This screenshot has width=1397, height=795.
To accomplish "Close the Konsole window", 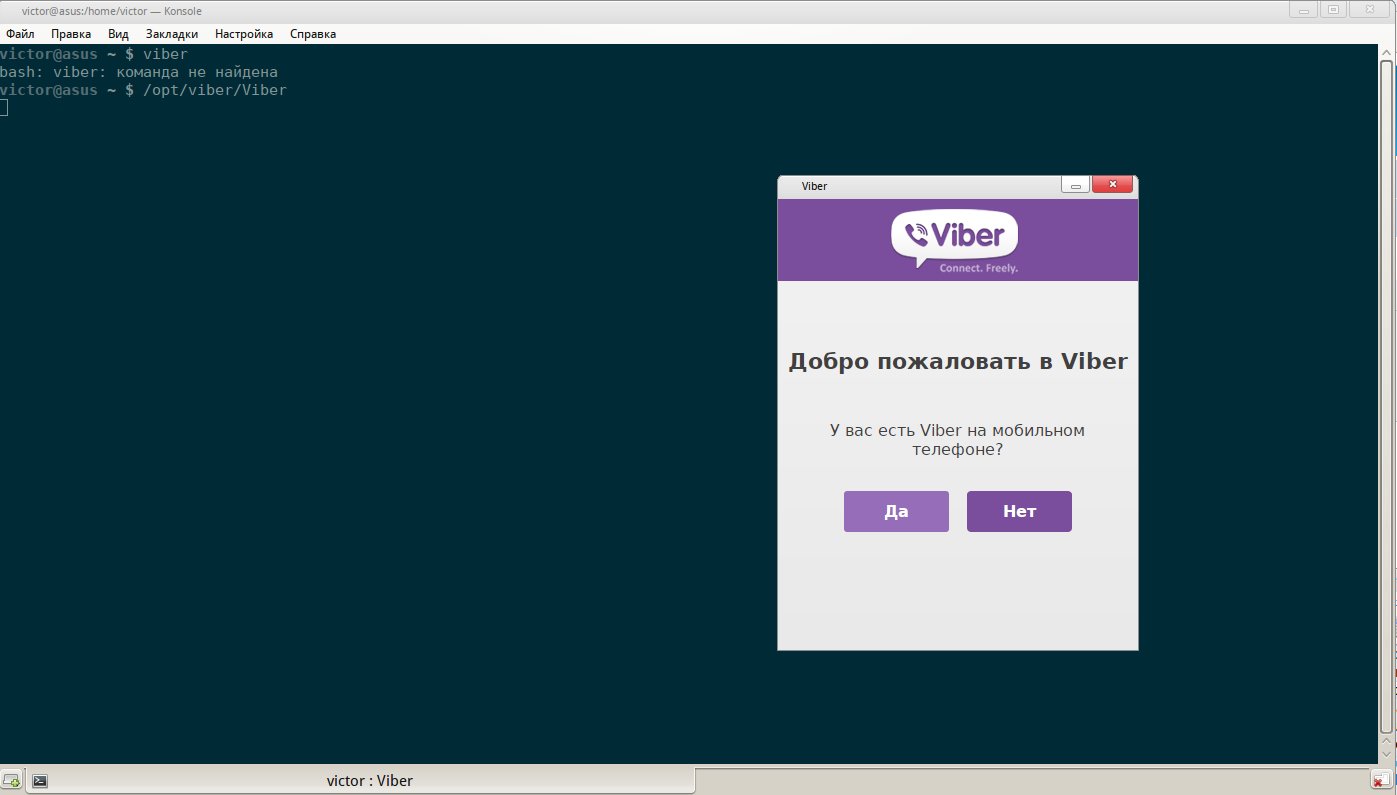I will tap(1370, 9).
